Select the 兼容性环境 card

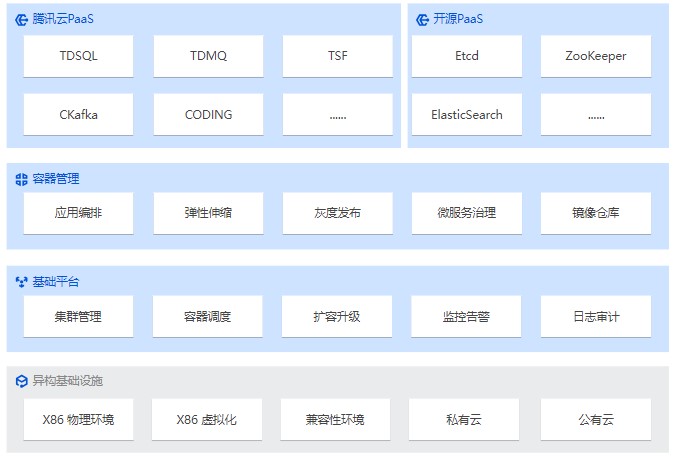pos(335,419)
